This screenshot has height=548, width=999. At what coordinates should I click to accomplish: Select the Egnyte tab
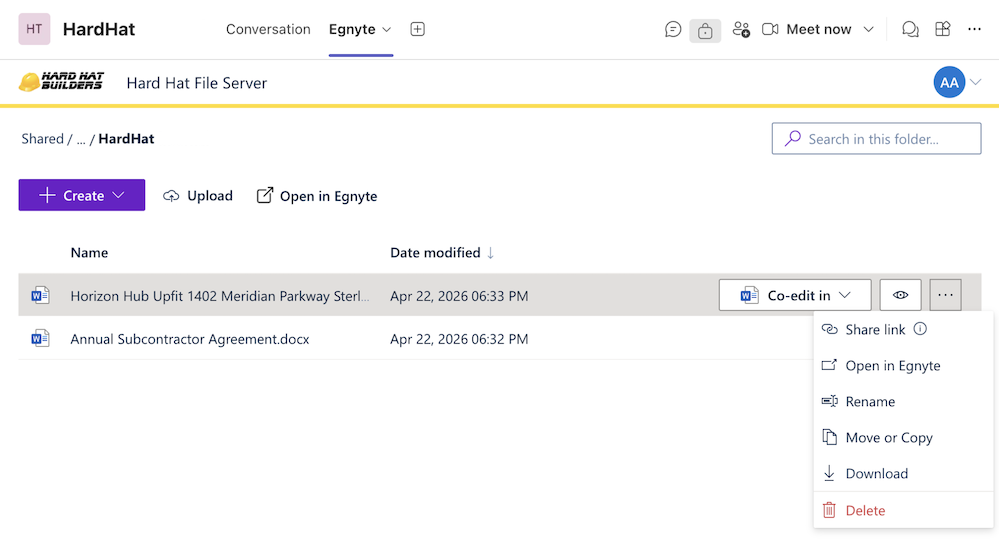tap(352, 29)
